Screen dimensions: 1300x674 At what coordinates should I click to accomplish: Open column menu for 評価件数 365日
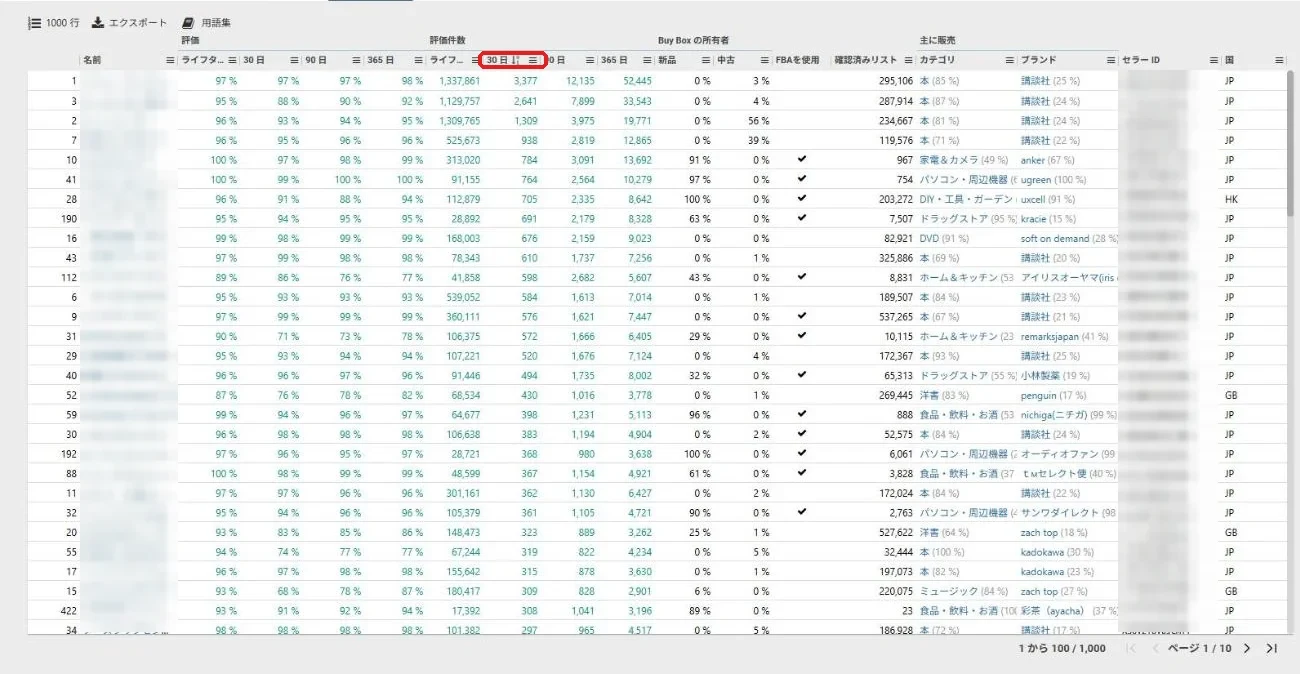coord(647,60)
